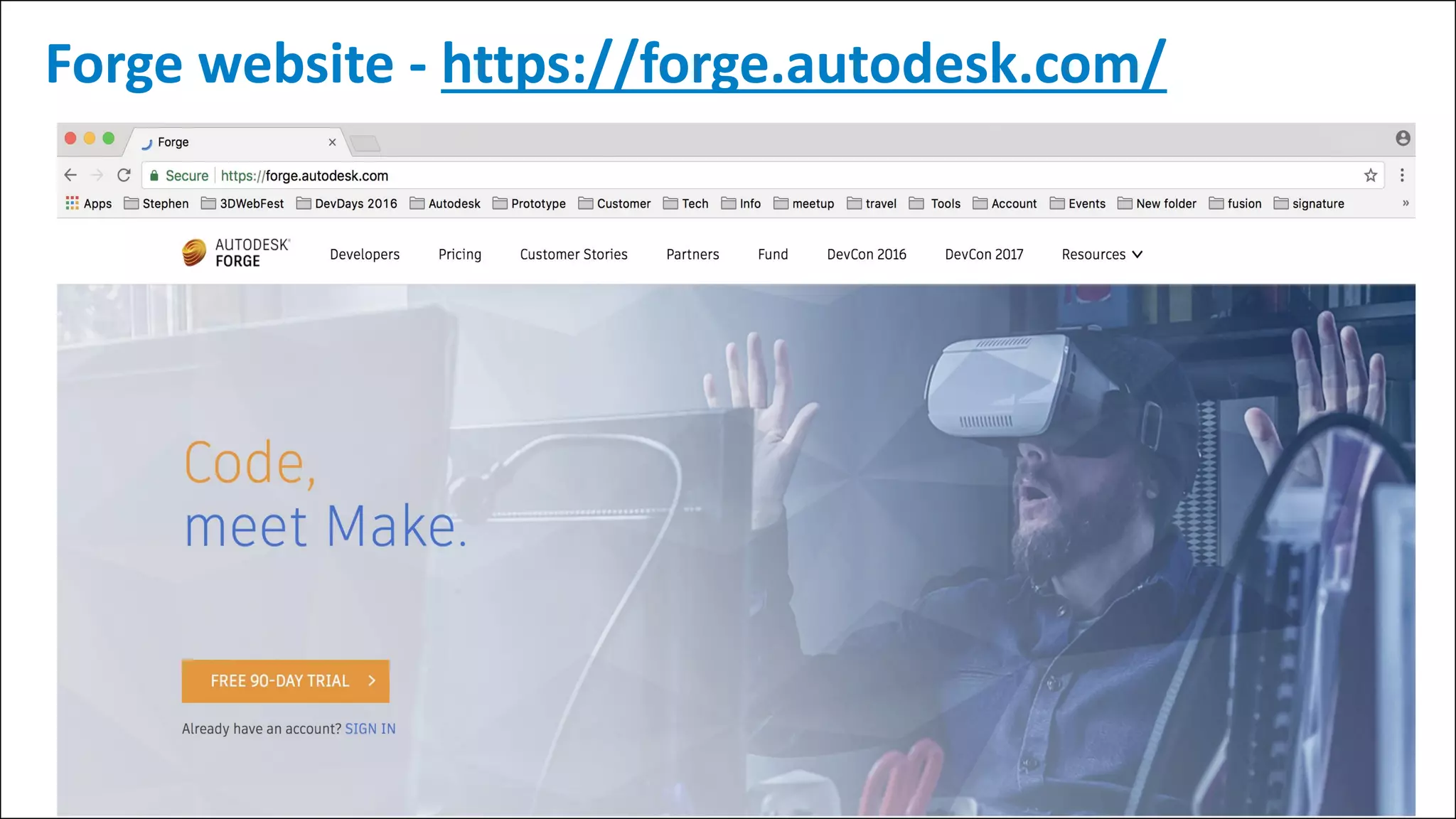Open the Prototype bookmark folder

(x=530, y=203)
